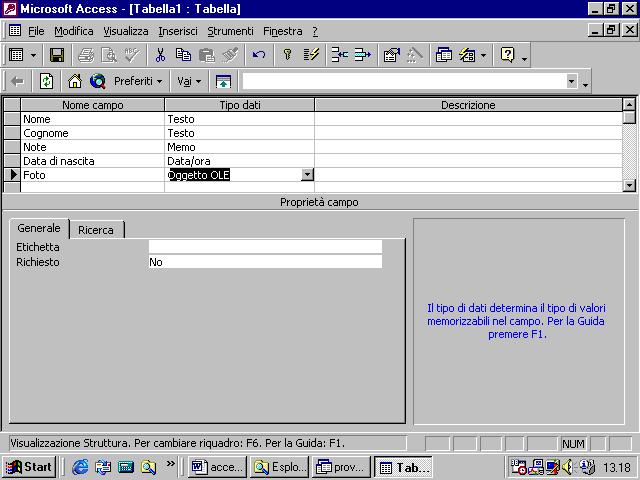This screenshot has width=640, height=480.
Task: Click the row selector for Nome
Action: (x=12, y=119)
